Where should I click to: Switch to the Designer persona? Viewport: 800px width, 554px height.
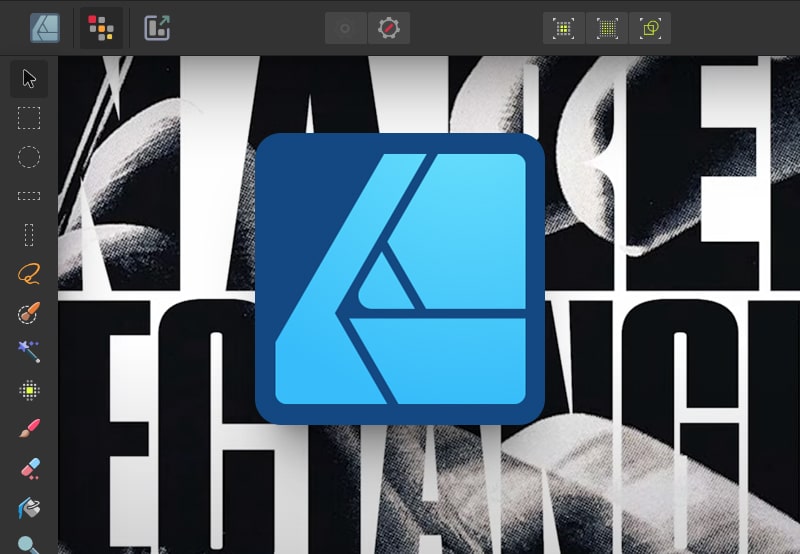(45, 28)
